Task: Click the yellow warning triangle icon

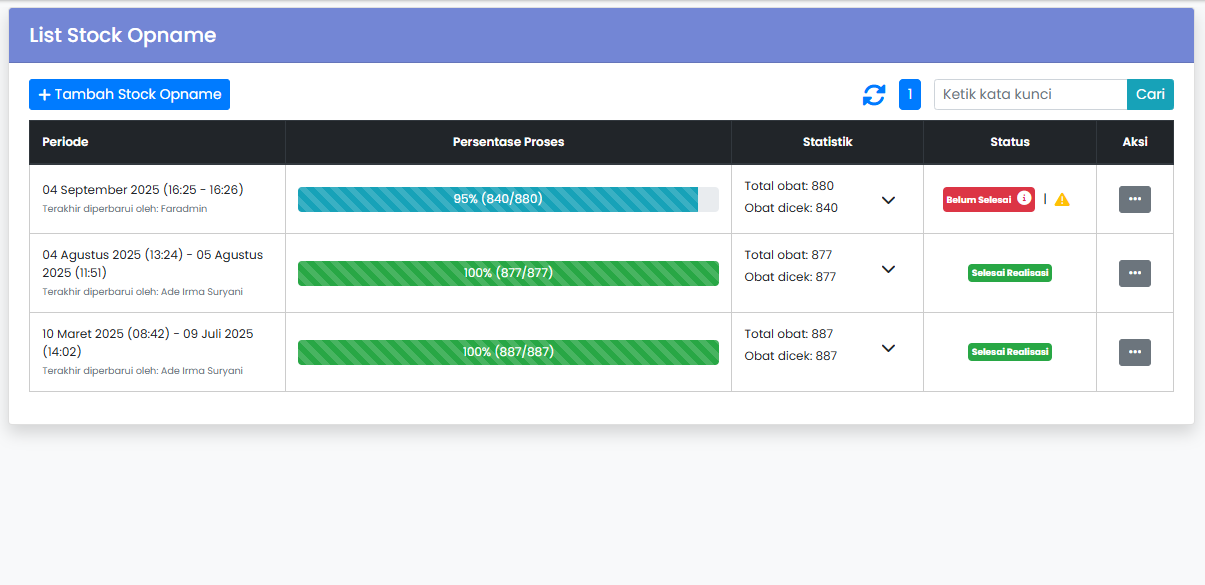Action: [x=1062, y=199]
